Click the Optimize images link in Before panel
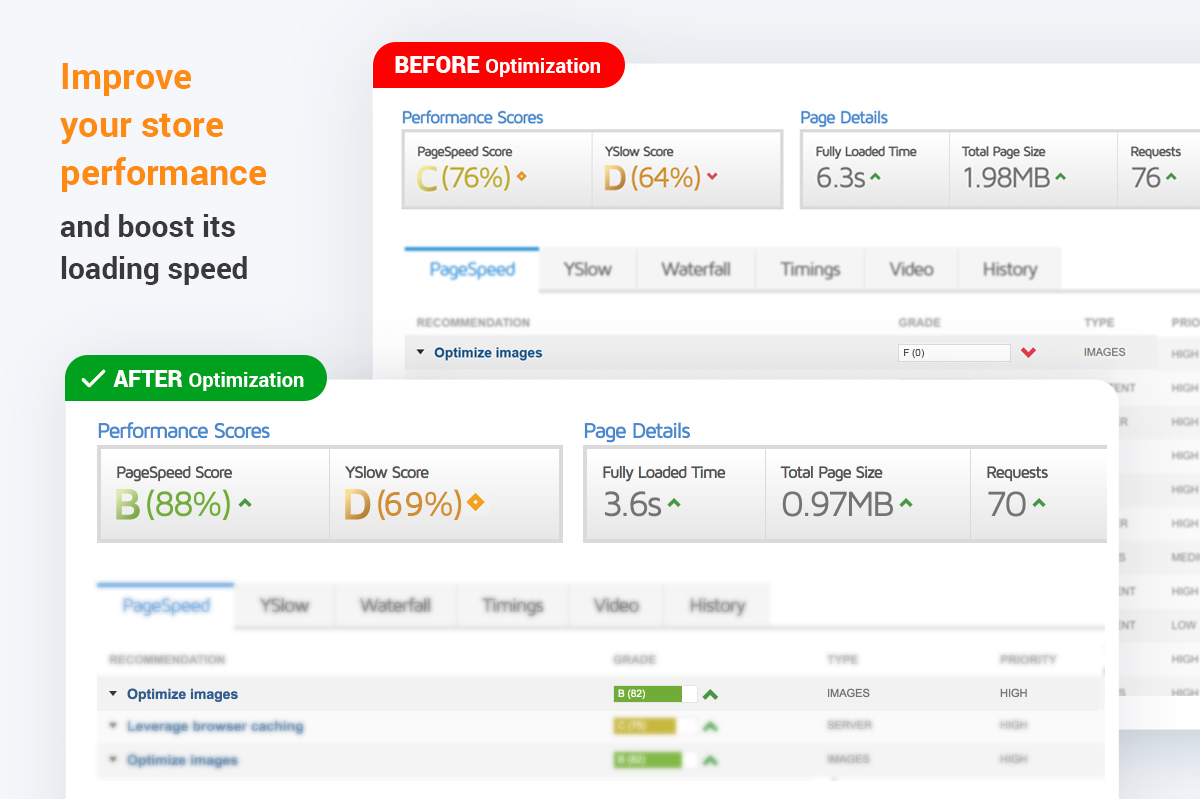Image resolution: width=1200 pixels, height=799 pixels. pos(488,353)
